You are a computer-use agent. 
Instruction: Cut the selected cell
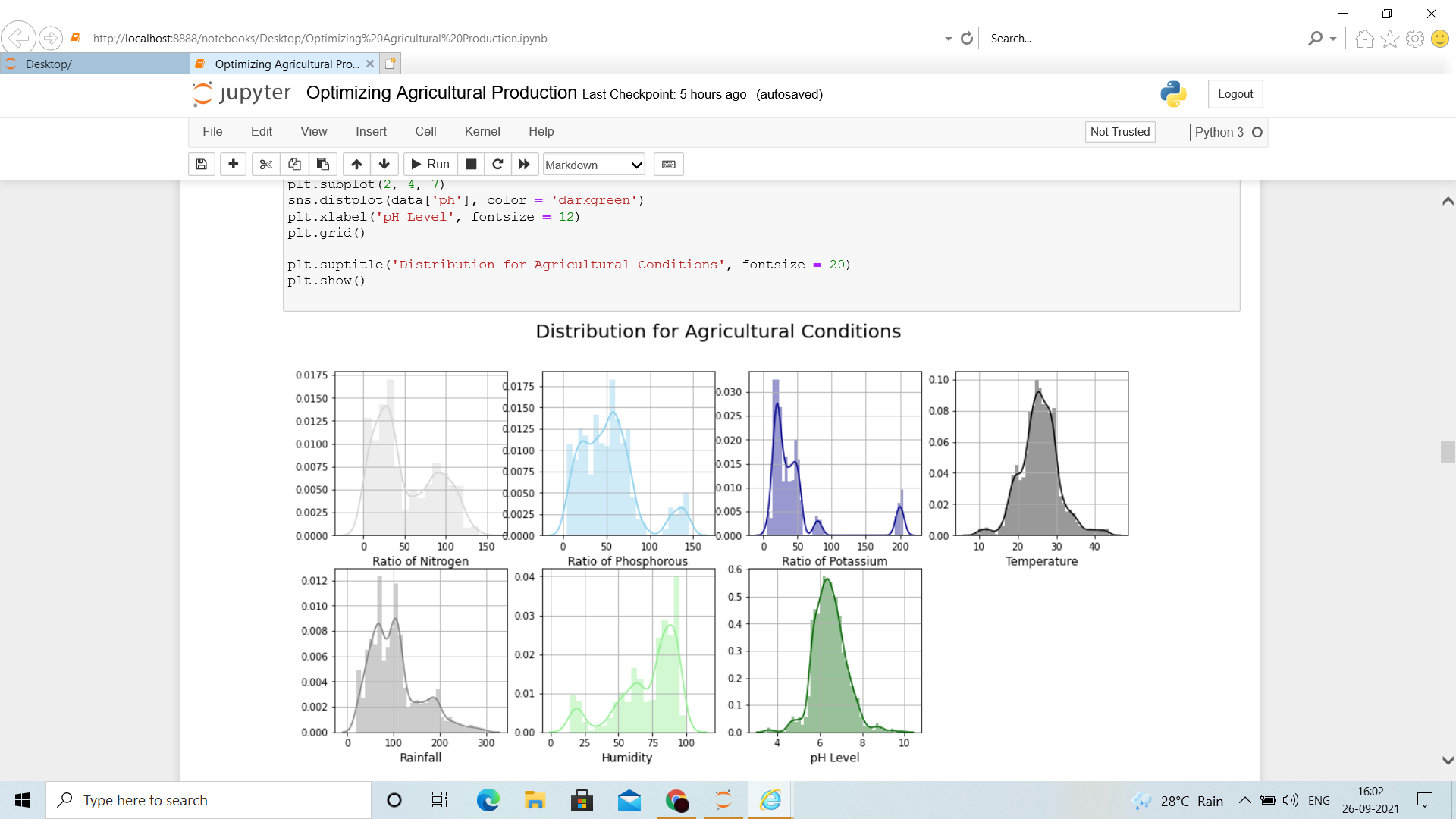coord(265,164)
